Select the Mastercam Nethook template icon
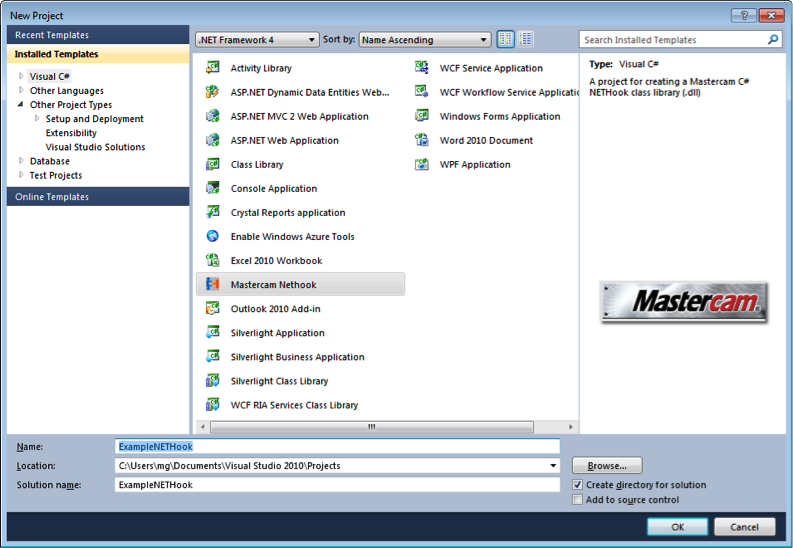 point(212,284)
